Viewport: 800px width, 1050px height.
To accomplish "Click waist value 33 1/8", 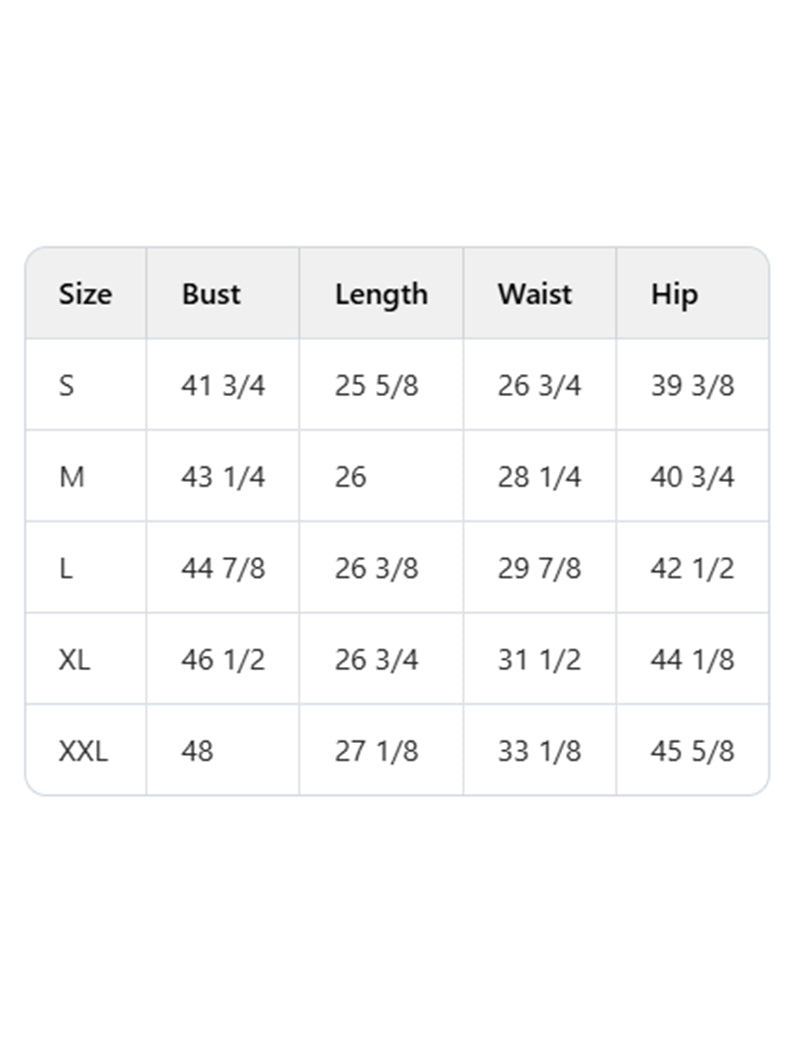I will coord(539,751).
